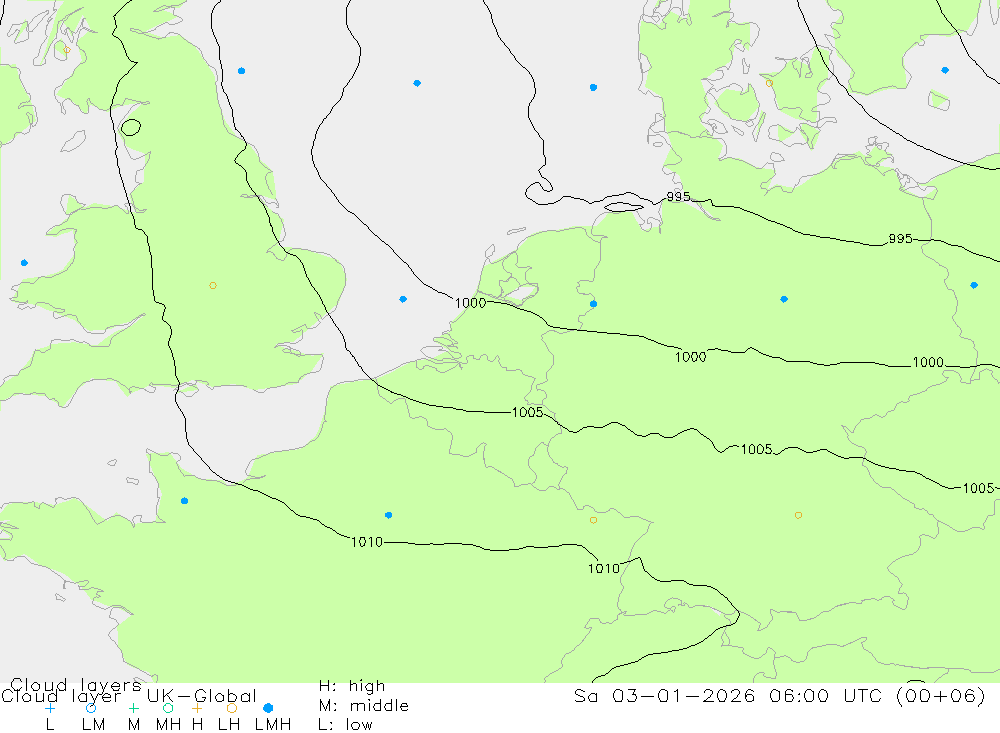1000x733 pixels.
Task: Click the green plus M legend symbol
Action: [133, 708]
